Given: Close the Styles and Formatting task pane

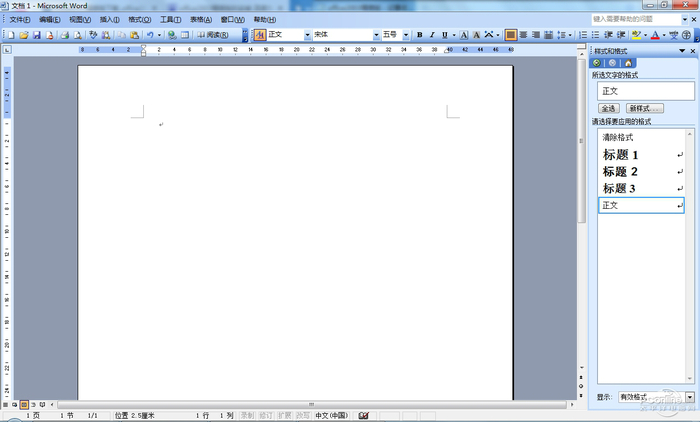Looking at the screenshot, I should click(x=693, y=51).
